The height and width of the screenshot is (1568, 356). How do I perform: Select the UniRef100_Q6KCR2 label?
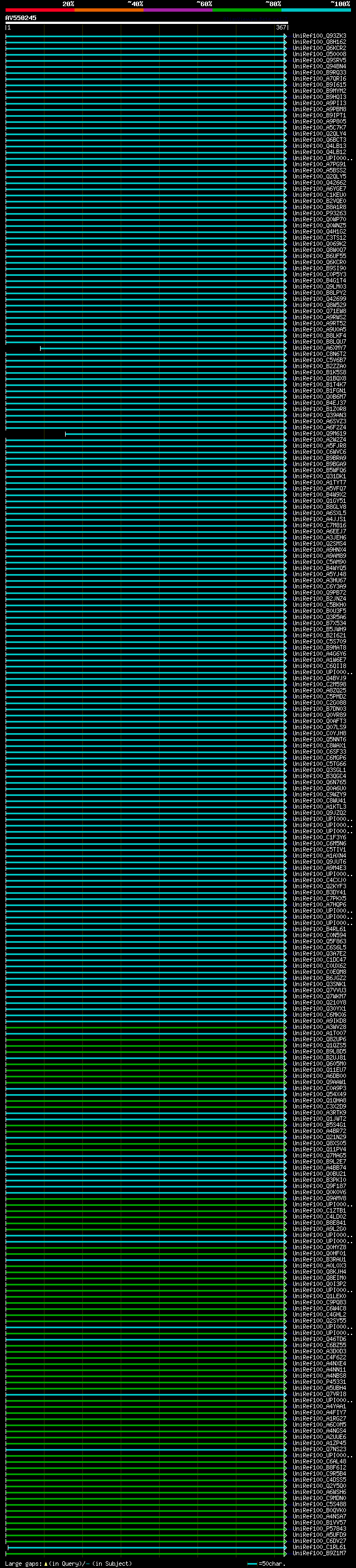pyautogui.click(x=319, y=48)
